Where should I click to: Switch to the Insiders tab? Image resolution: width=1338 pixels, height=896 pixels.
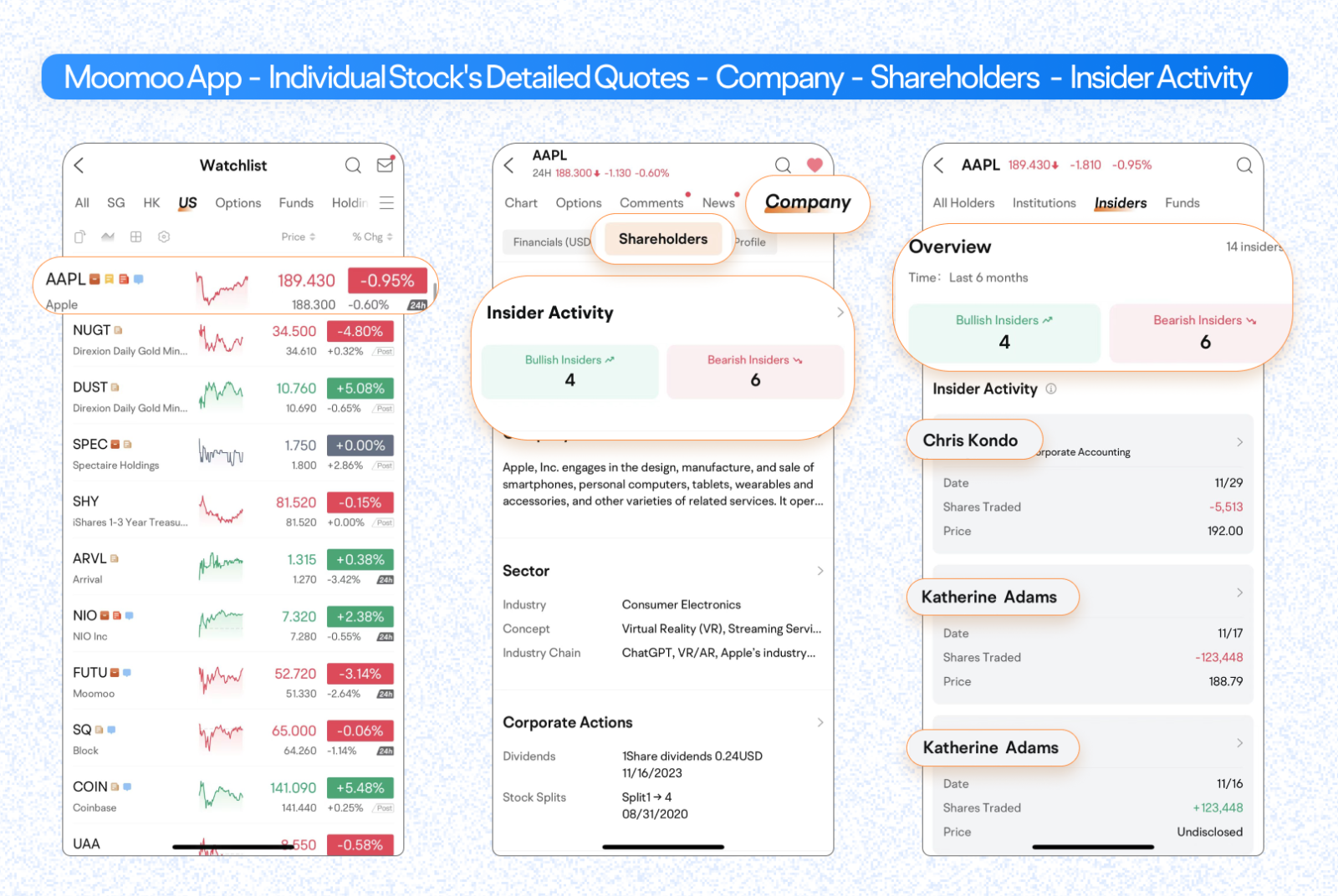click(1121, 203)
